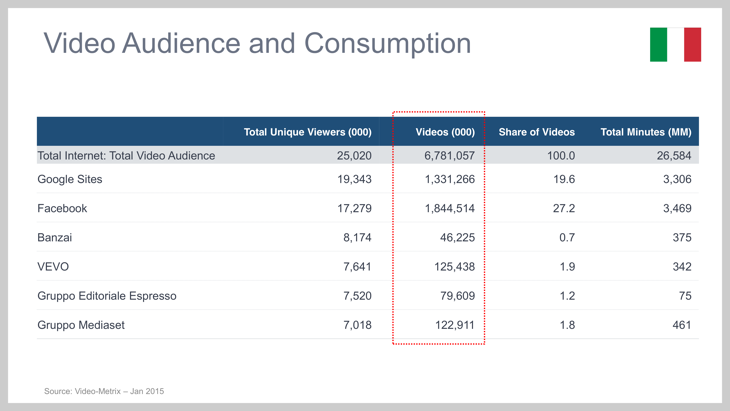Click the Mediaset viewers value 7,018

358,325
